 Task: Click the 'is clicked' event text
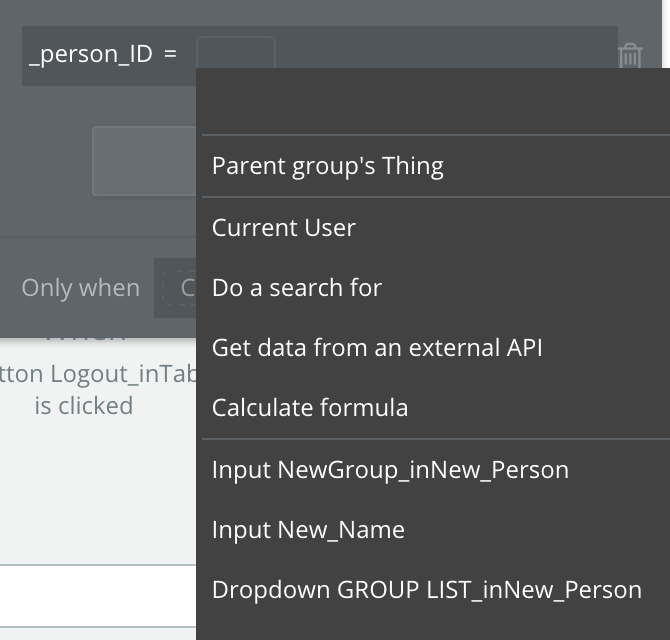click(84, 406)
